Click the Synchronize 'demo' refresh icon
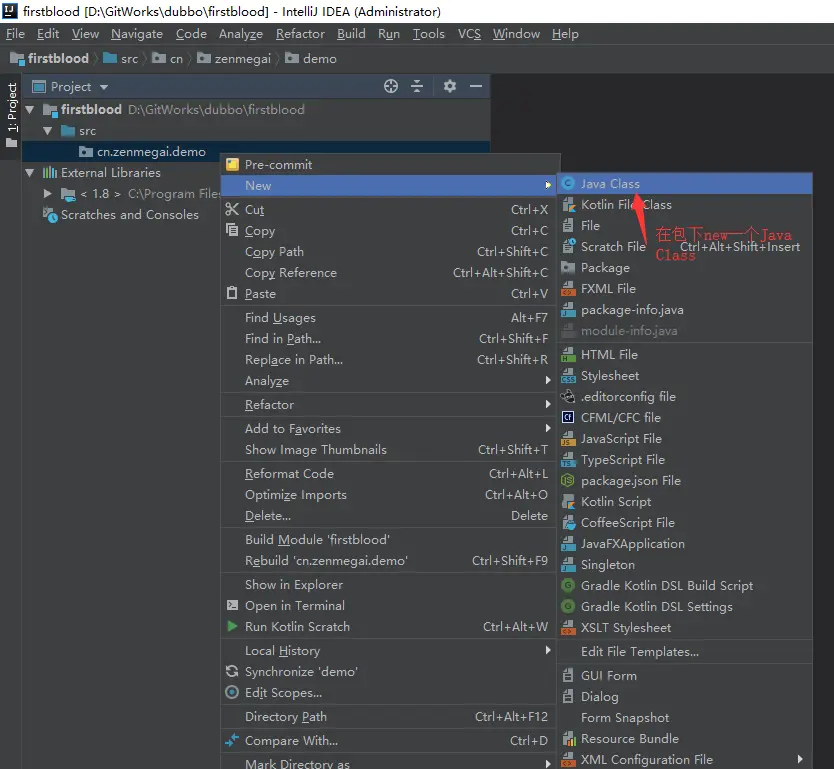Viewport: 834px width, 769px height. 232,671
